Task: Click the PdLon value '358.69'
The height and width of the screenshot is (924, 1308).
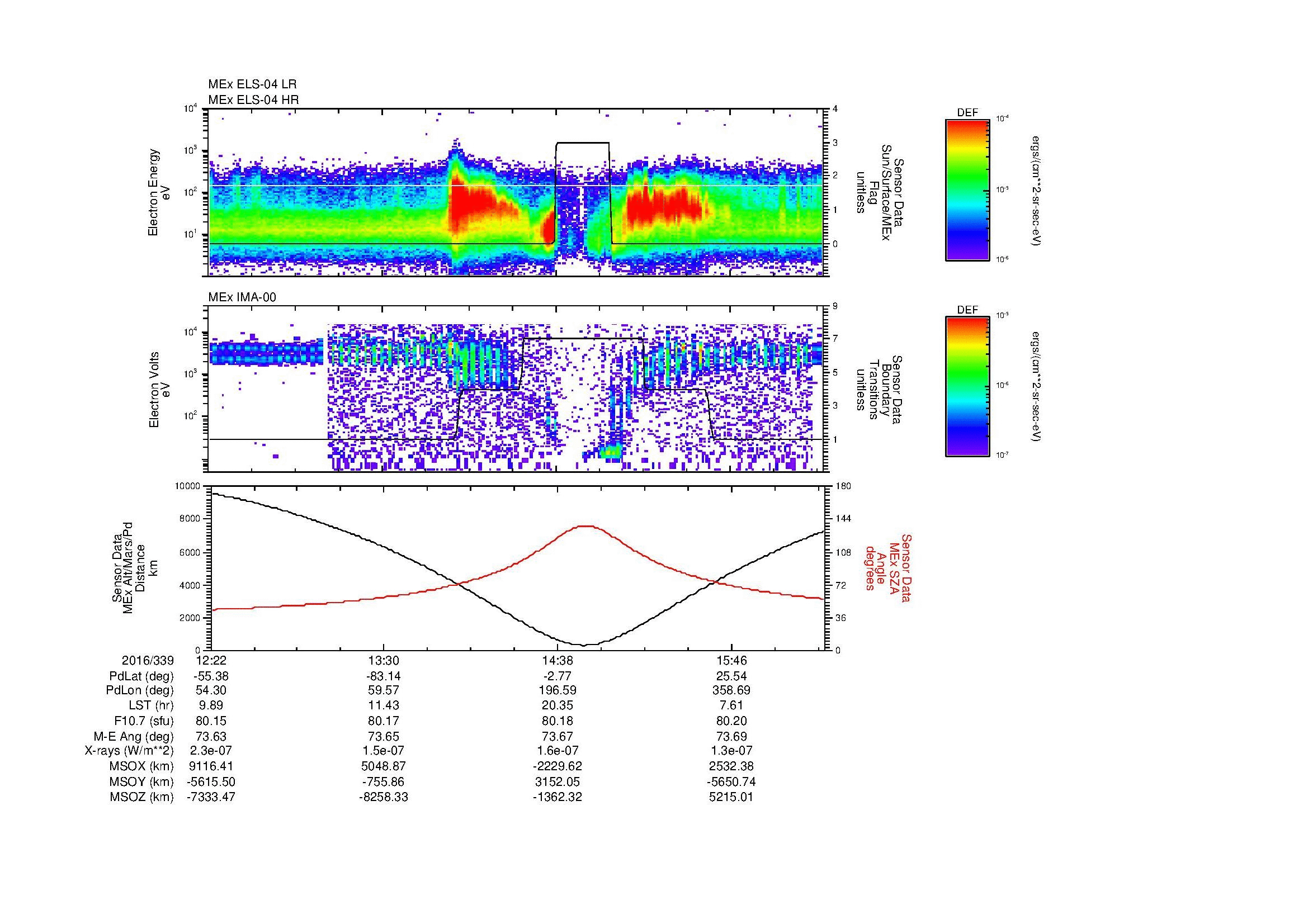Action: pos(731,690)
